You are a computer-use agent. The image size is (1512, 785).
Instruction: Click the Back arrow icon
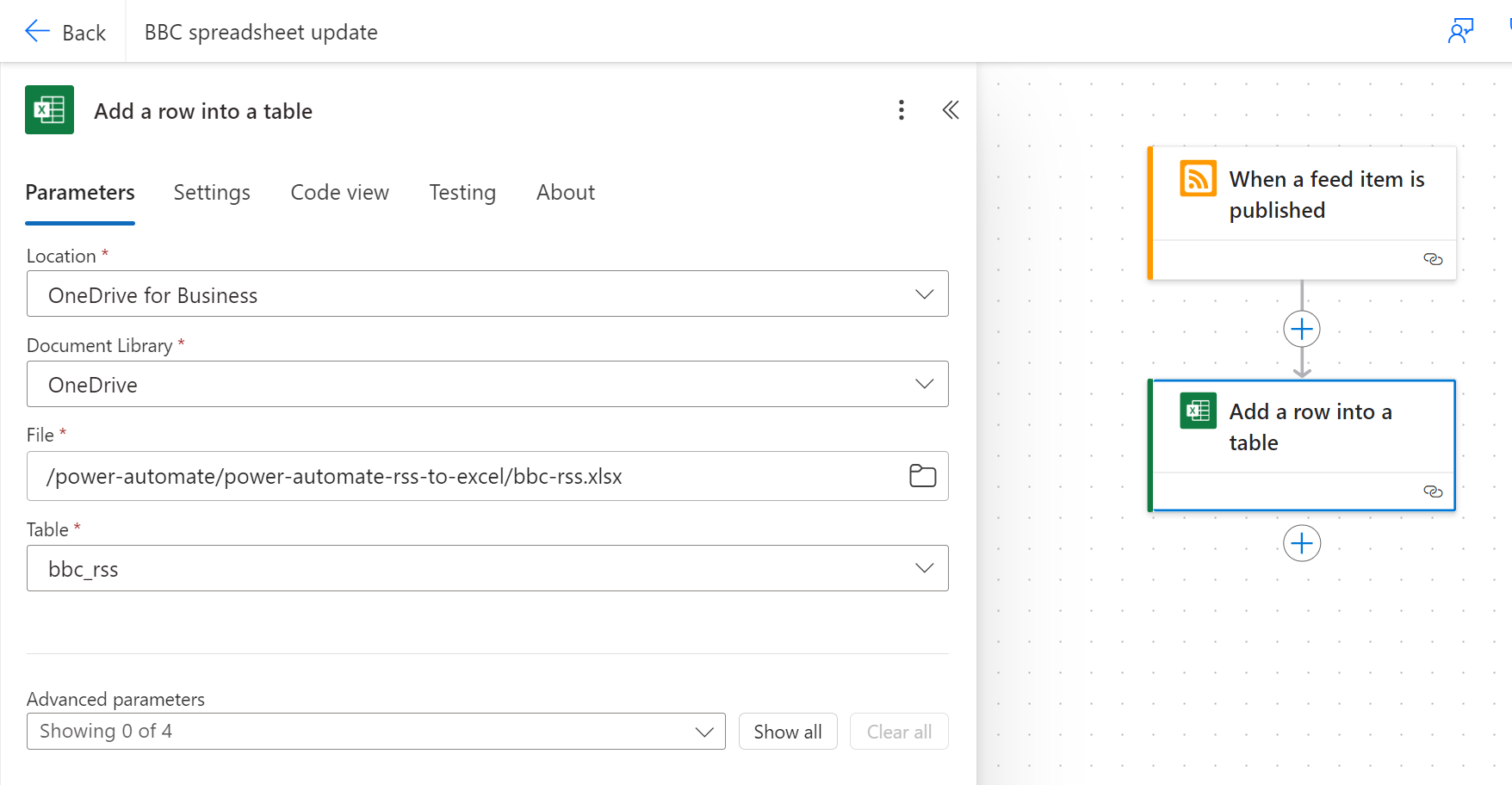pos(37,32)
